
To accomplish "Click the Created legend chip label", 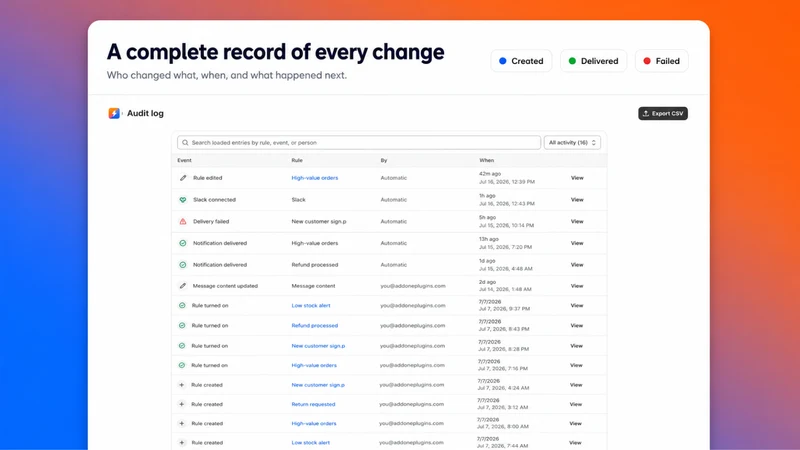I will tap(527, 61).
